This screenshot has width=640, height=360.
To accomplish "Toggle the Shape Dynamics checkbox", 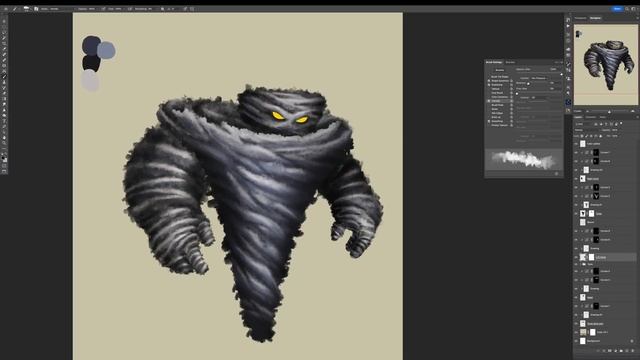I will click(x=489, y=81).
